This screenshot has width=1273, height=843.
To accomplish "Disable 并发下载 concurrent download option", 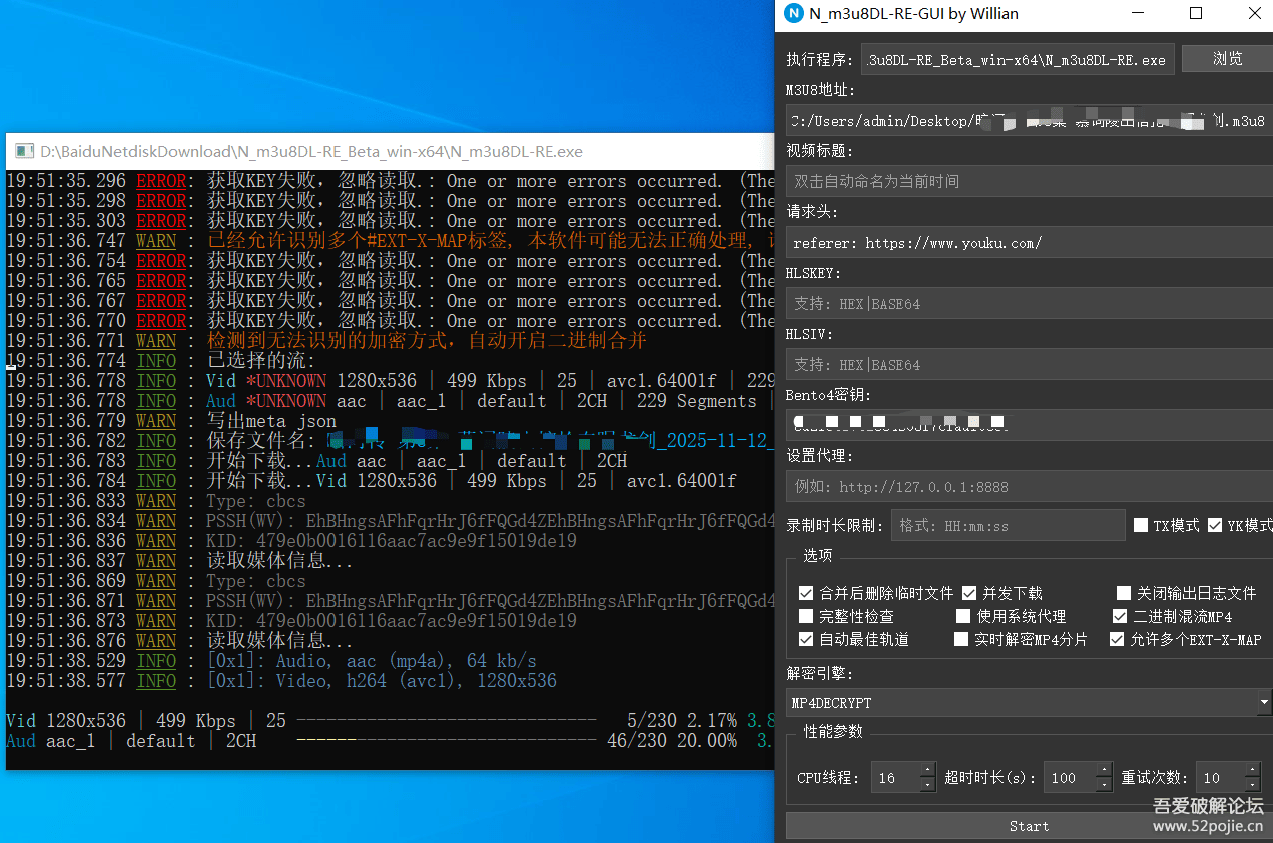I will click(x=968, y=592).
